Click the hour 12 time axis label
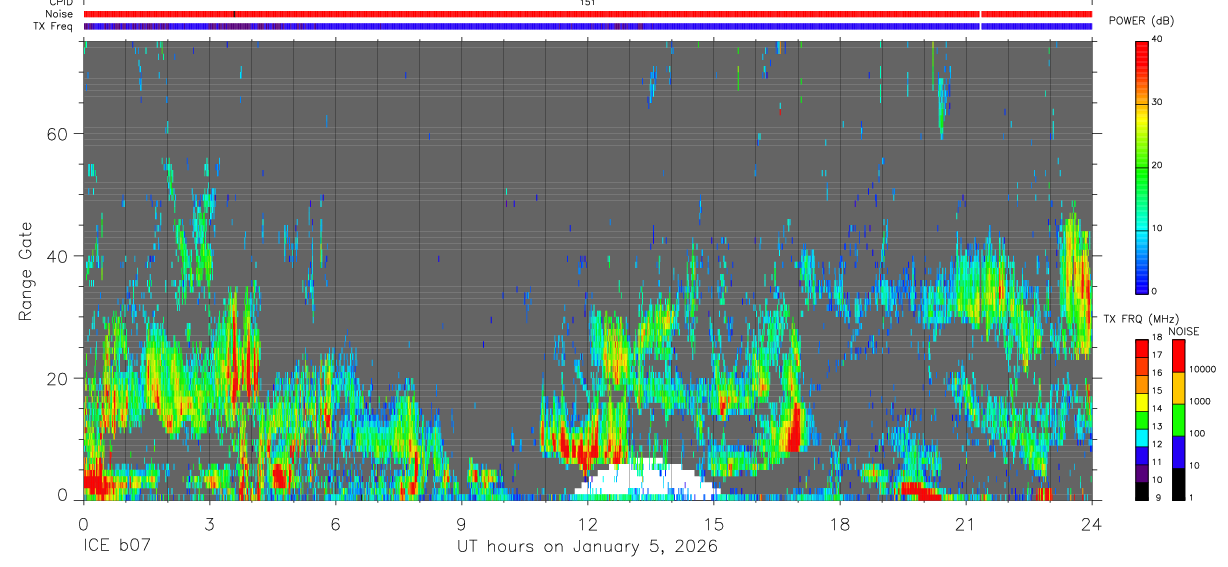 point(587,524)
